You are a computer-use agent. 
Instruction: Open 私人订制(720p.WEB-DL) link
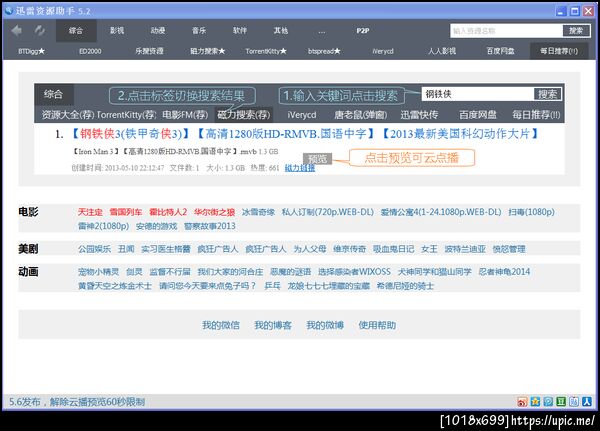[x=328, y=212]
